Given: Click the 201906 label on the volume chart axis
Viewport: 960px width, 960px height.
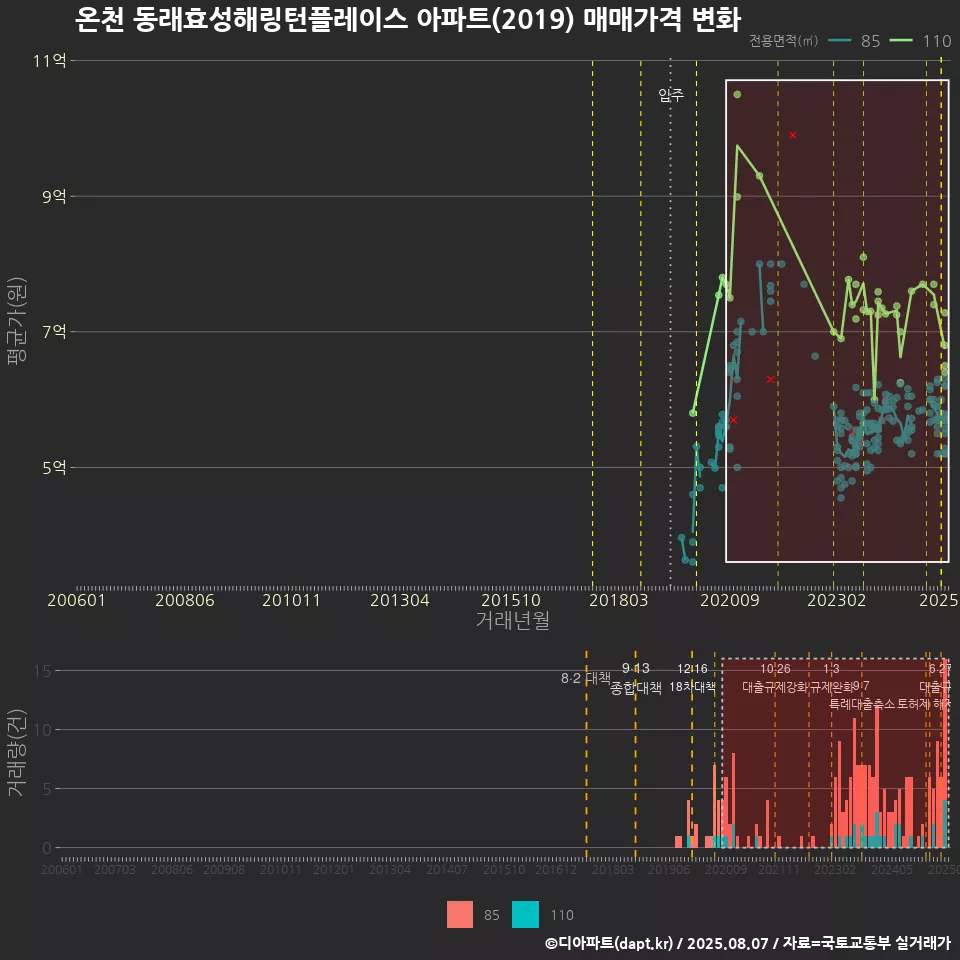Looking at the screenshot, I should point(669,869).
